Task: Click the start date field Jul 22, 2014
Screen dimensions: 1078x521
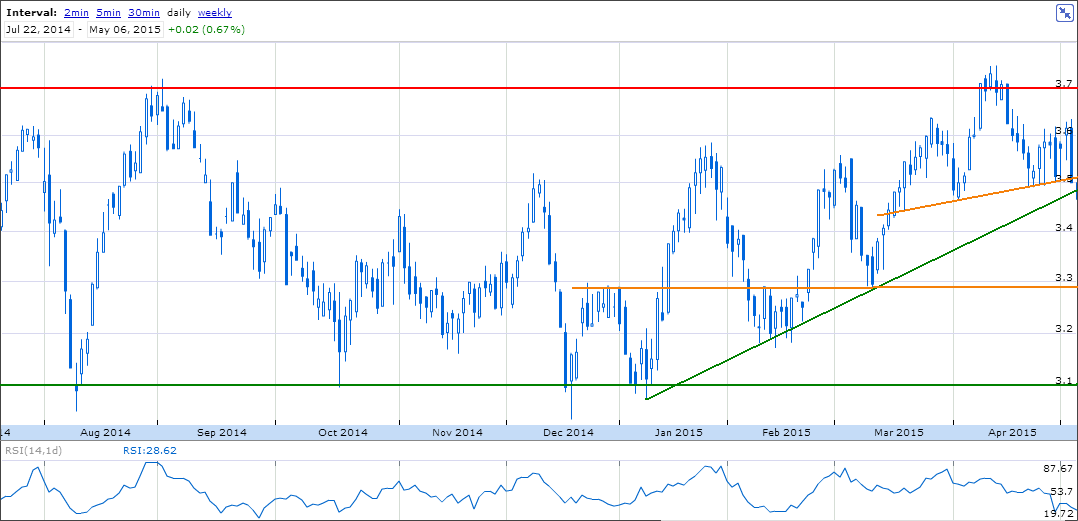Action: (38, 29)
